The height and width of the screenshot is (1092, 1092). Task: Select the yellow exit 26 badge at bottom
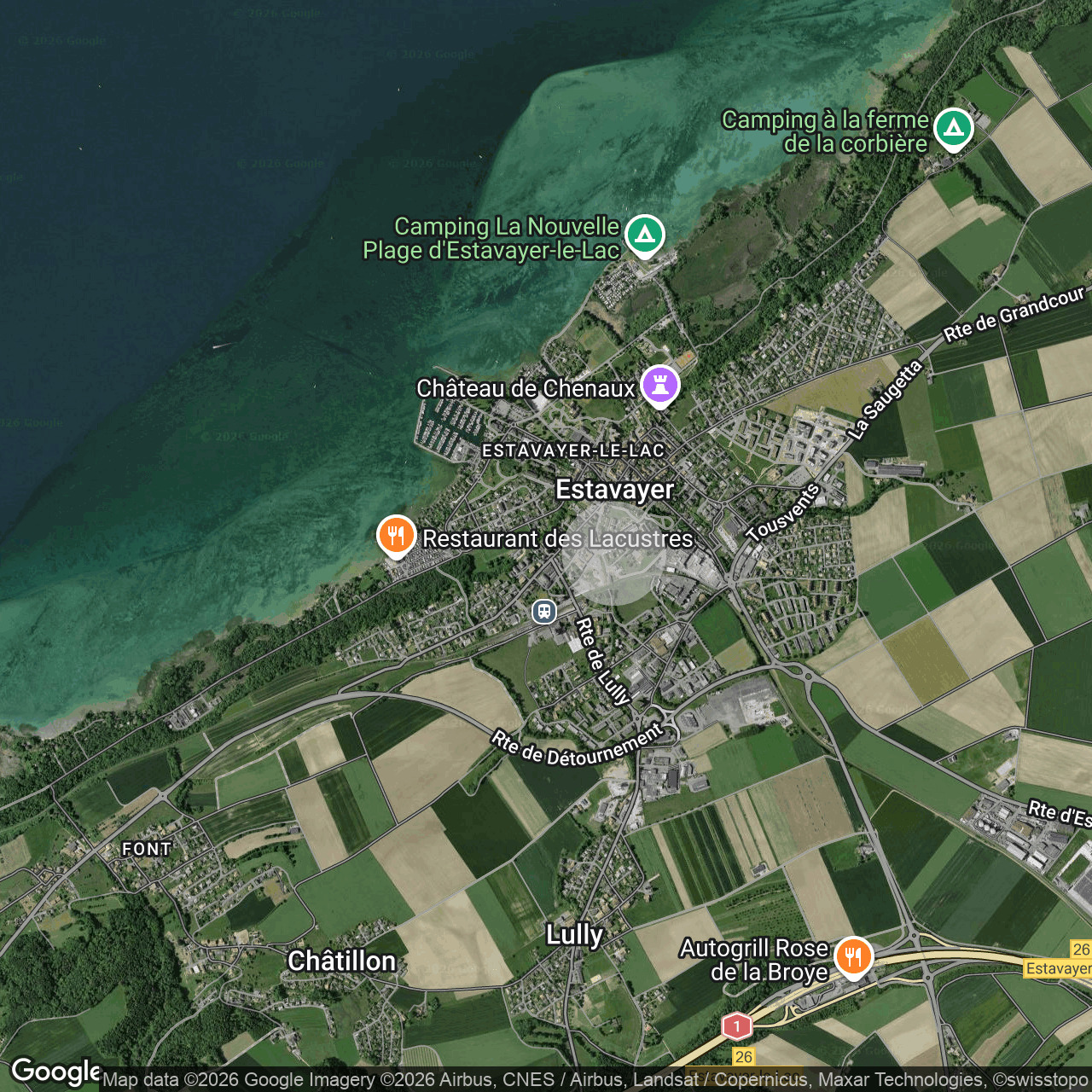744,1057
